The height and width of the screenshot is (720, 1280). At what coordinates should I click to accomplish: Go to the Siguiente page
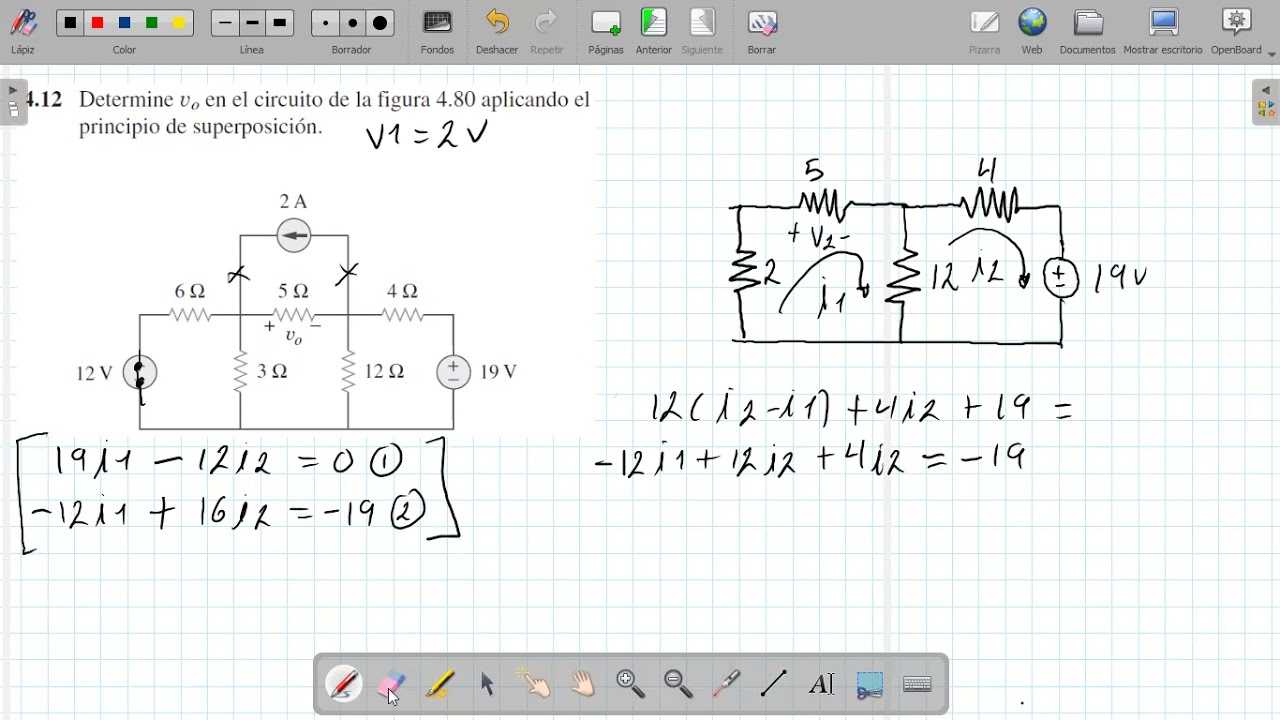coord(702,31)
